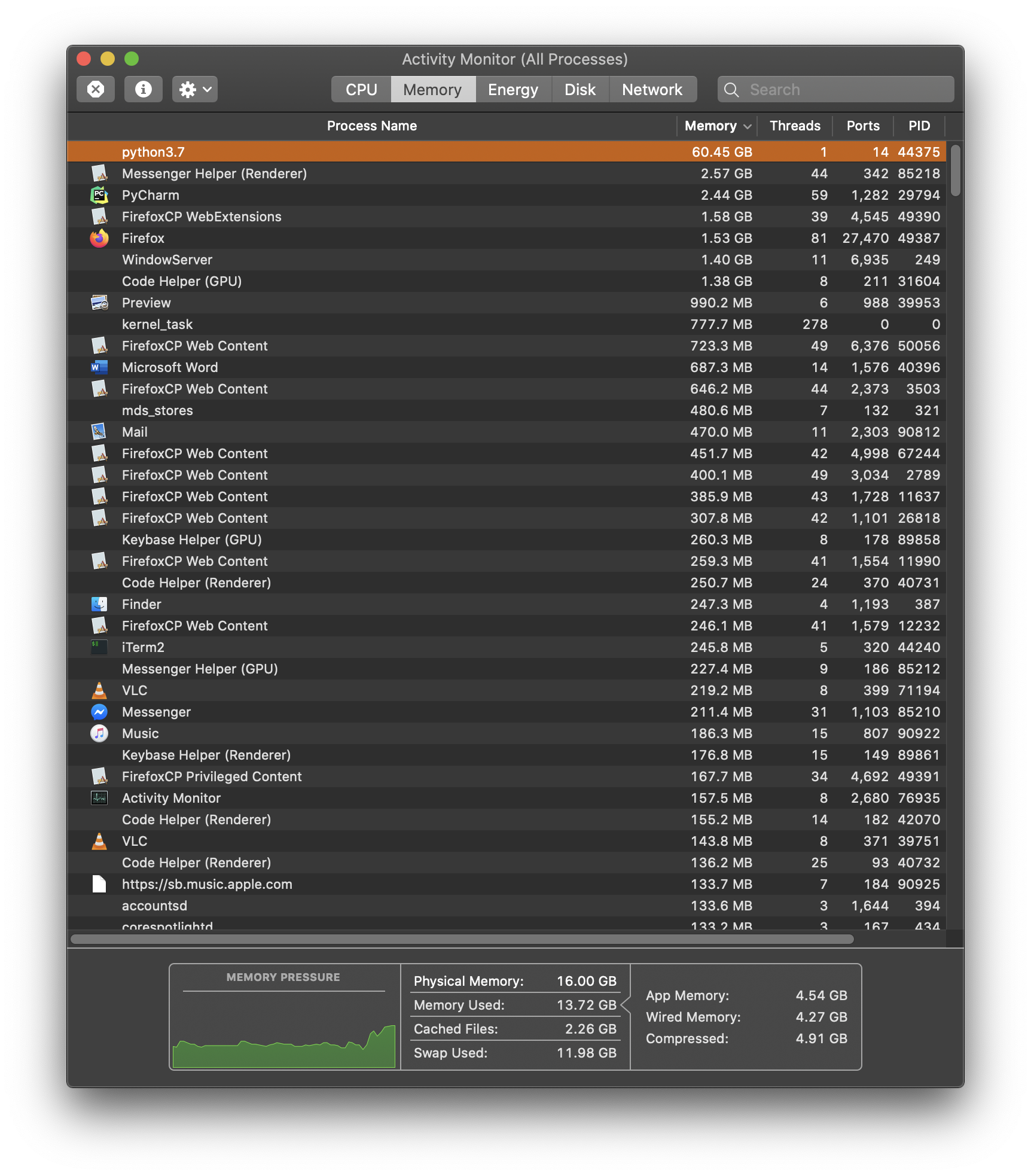Select the Mail app icon
The width and height of the screenshot is (1031, 1176).
pyautogui.click(x=99, y=432)
